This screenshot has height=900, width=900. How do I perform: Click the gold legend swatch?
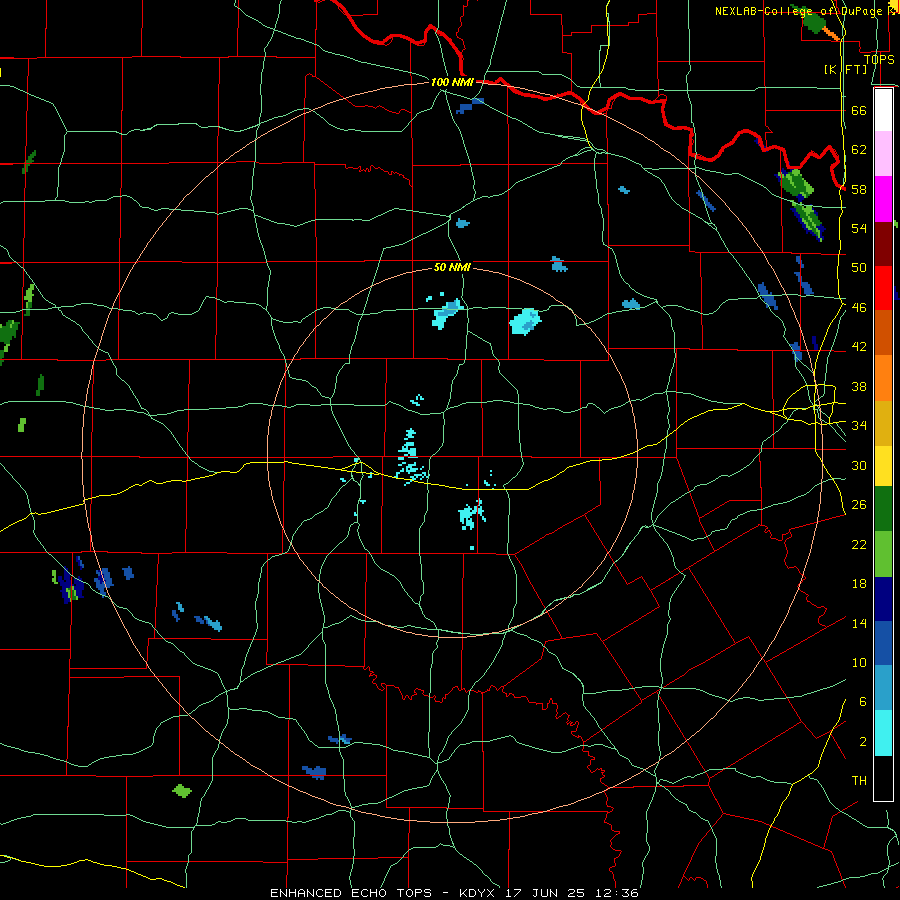click(x=883, y=423)
